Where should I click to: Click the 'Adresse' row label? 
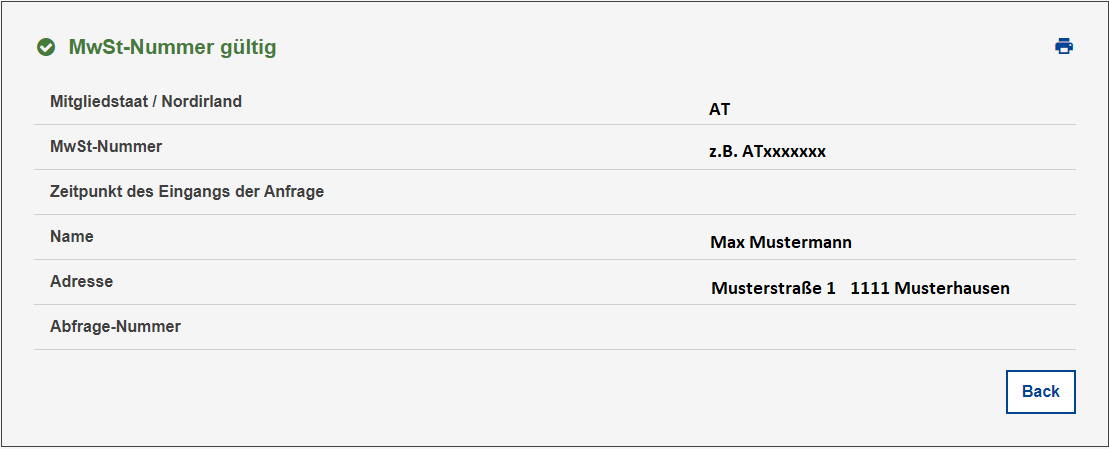81,281
